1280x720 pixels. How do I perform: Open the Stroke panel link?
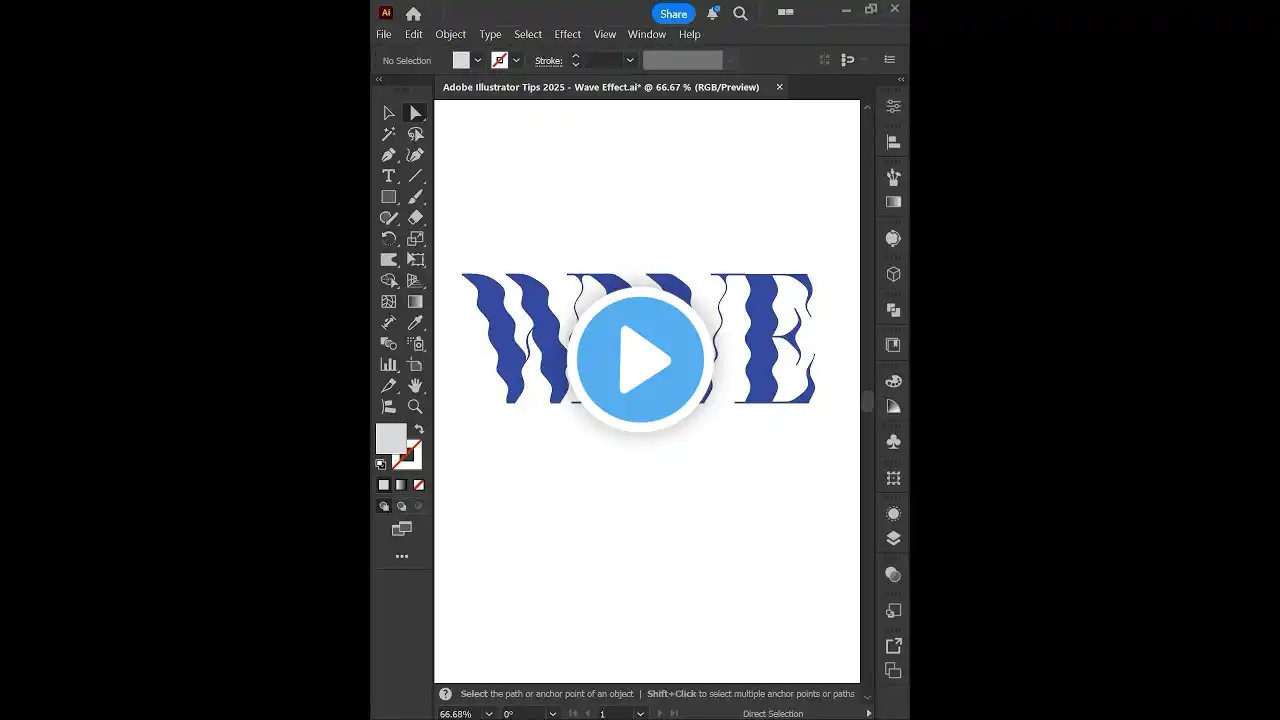click(x=549, y=61)
